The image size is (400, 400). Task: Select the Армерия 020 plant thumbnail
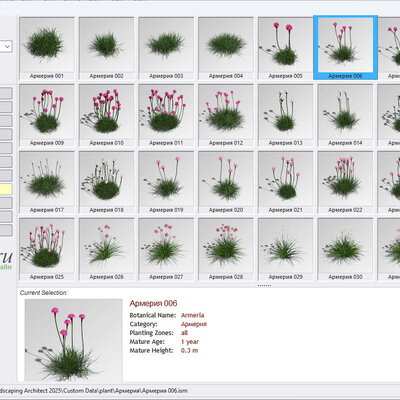click(226, 182)
